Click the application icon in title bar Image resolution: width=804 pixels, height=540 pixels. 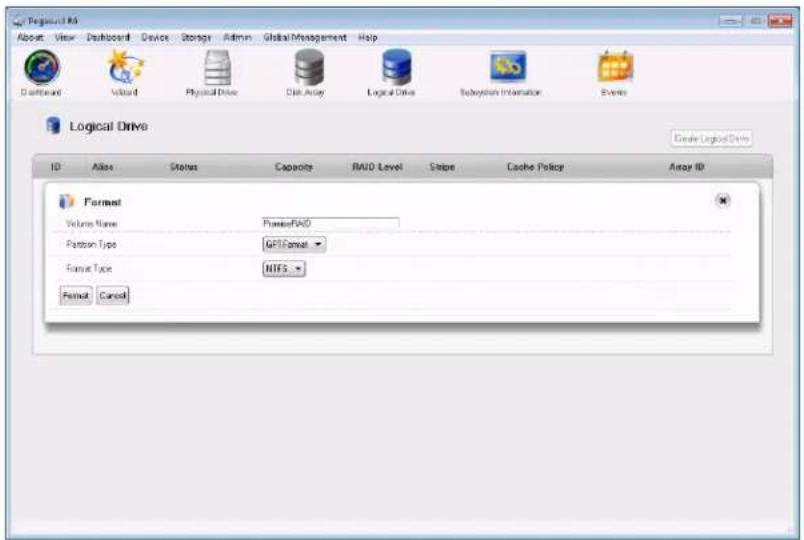[x=19, y=21]
